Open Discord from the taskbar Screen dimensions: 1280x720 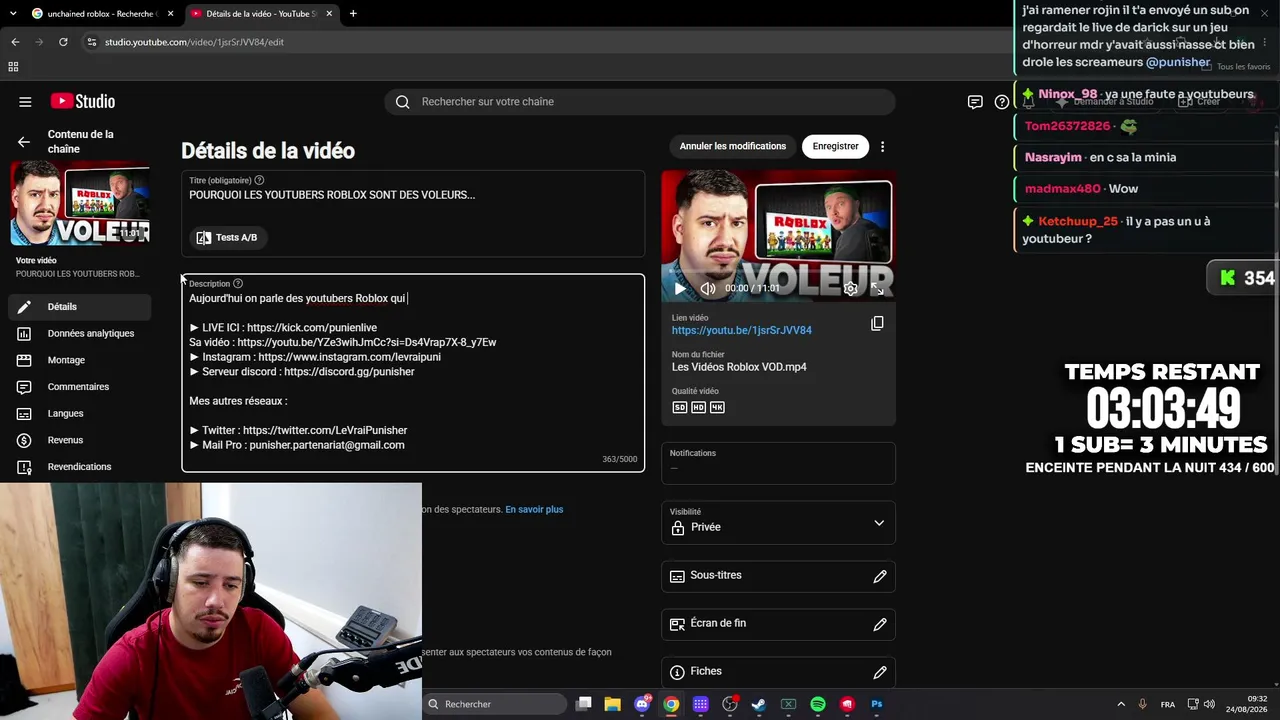[x=642, y=704]
